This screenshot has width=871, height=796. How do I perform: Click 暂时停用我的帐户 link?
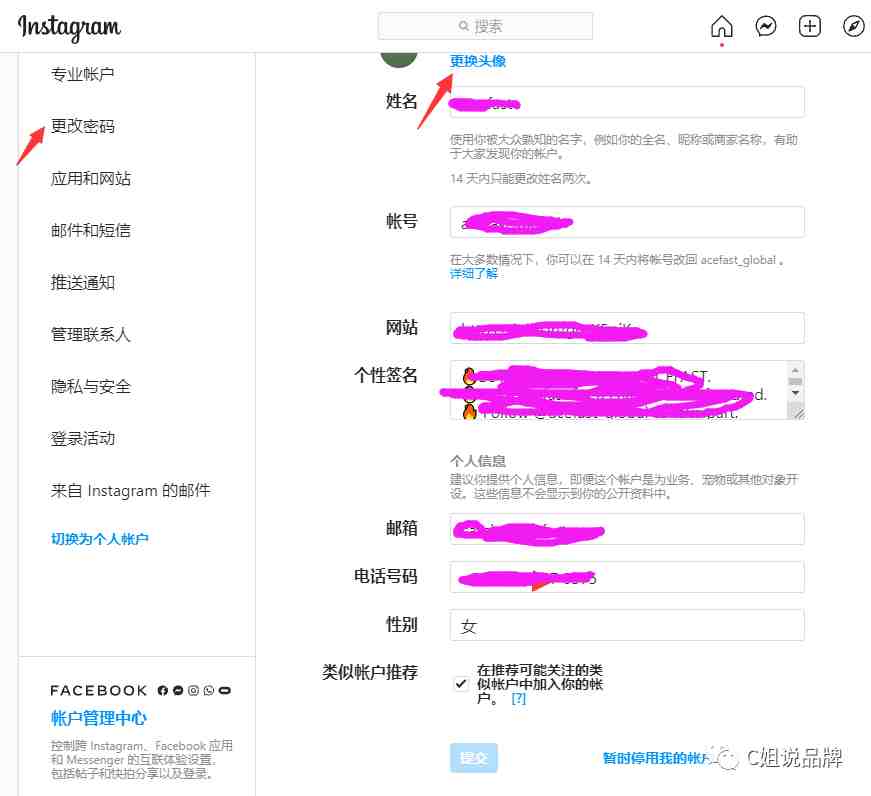[x=659, y=758]
